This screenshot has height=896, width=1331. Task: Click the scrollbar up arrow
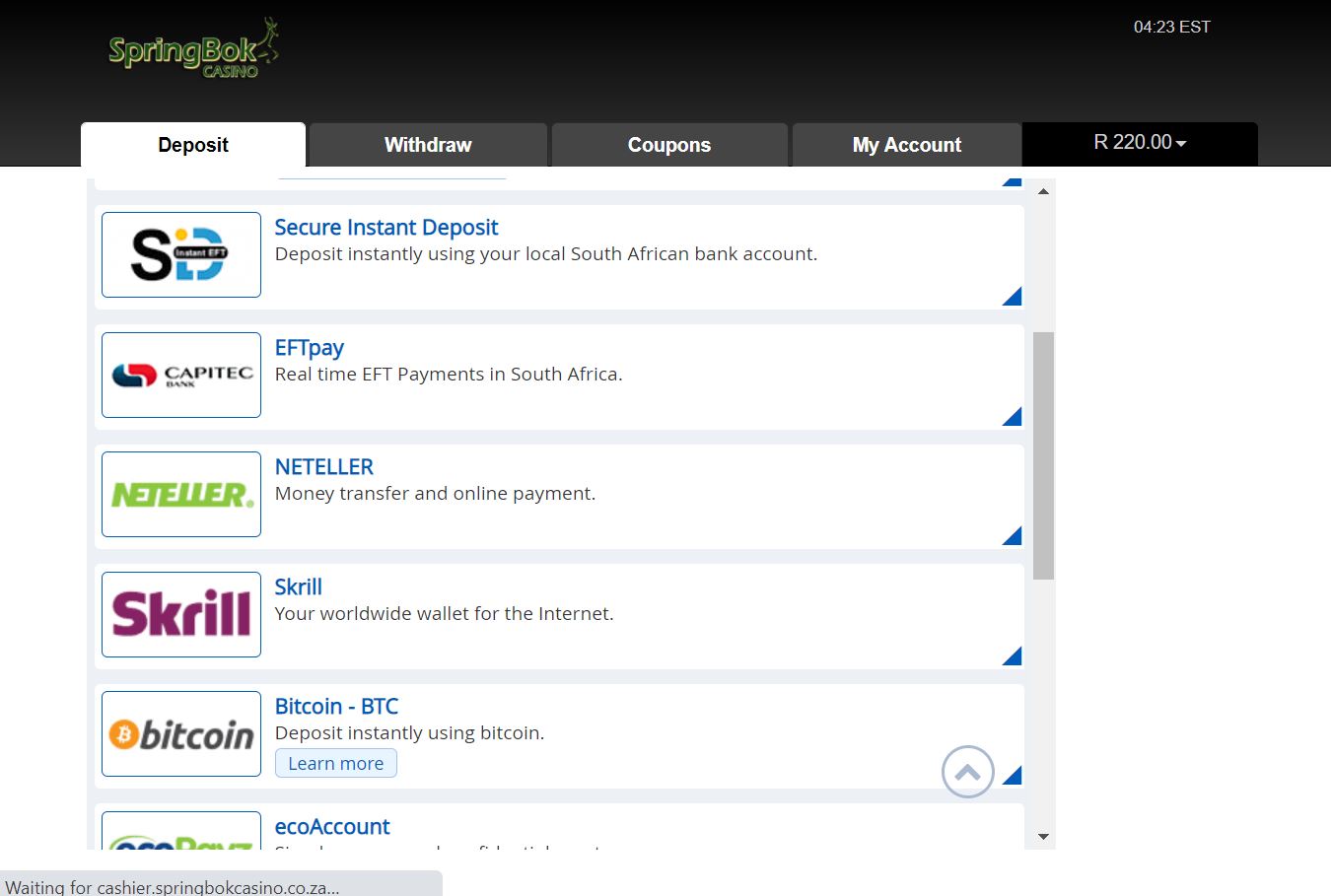pos(1043,191)
